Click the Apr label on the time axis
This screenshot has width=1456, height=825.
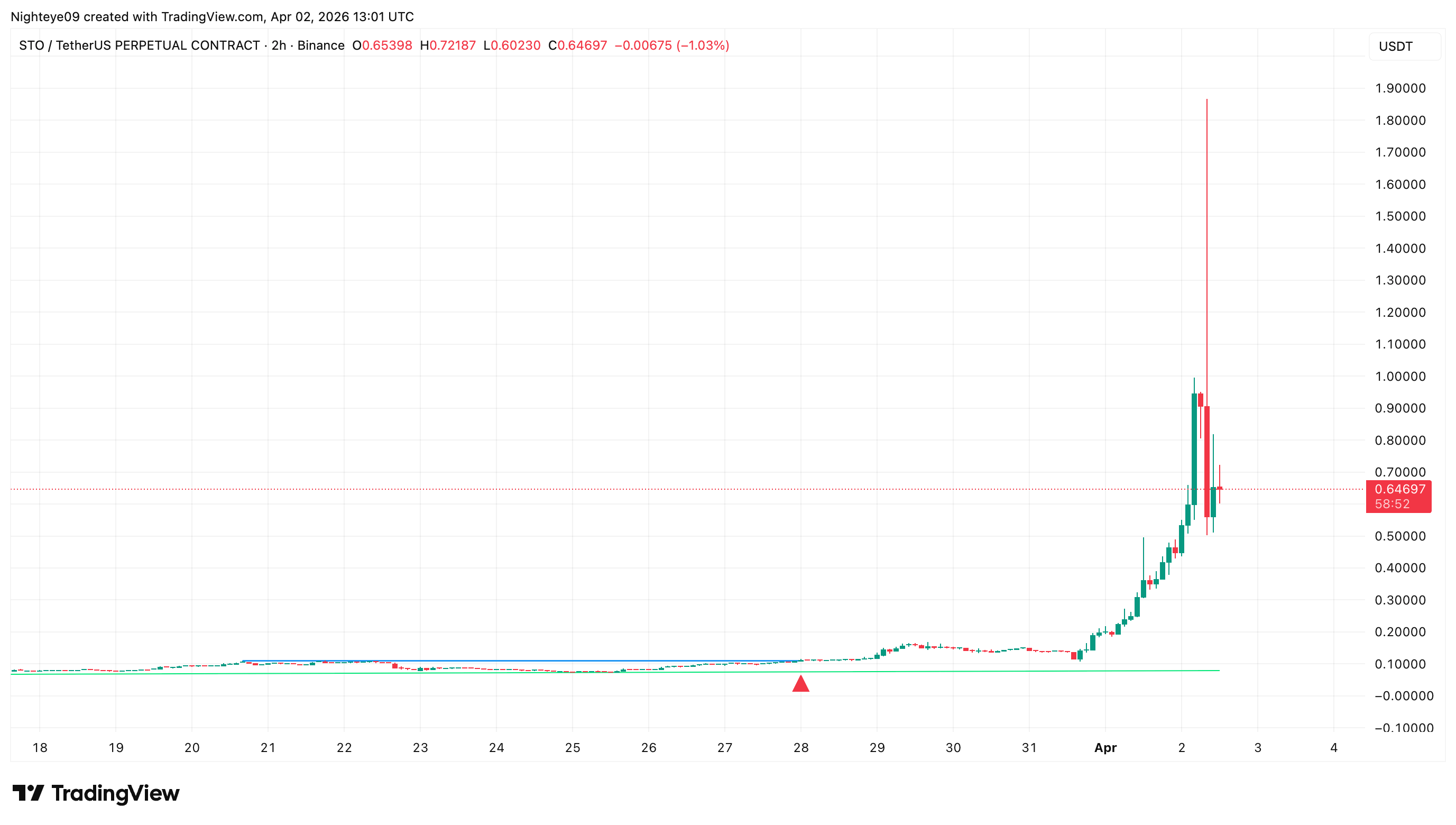click(1104, 747)
